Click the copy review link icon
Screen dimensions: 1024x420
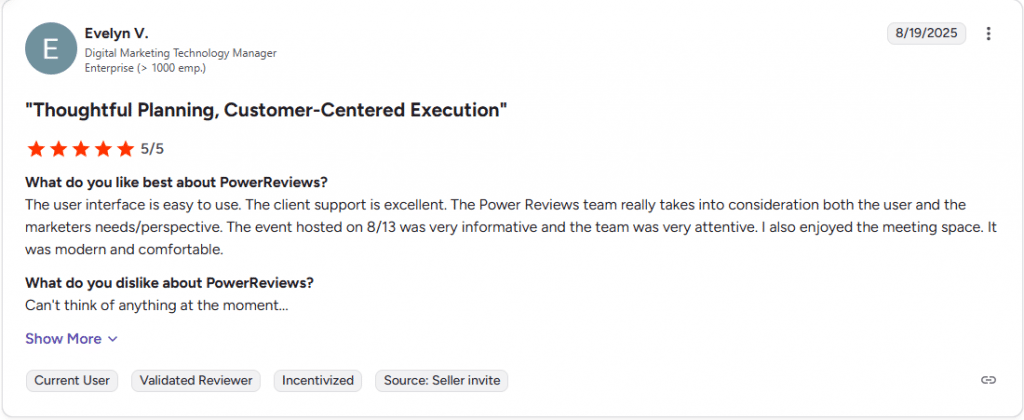988,380
